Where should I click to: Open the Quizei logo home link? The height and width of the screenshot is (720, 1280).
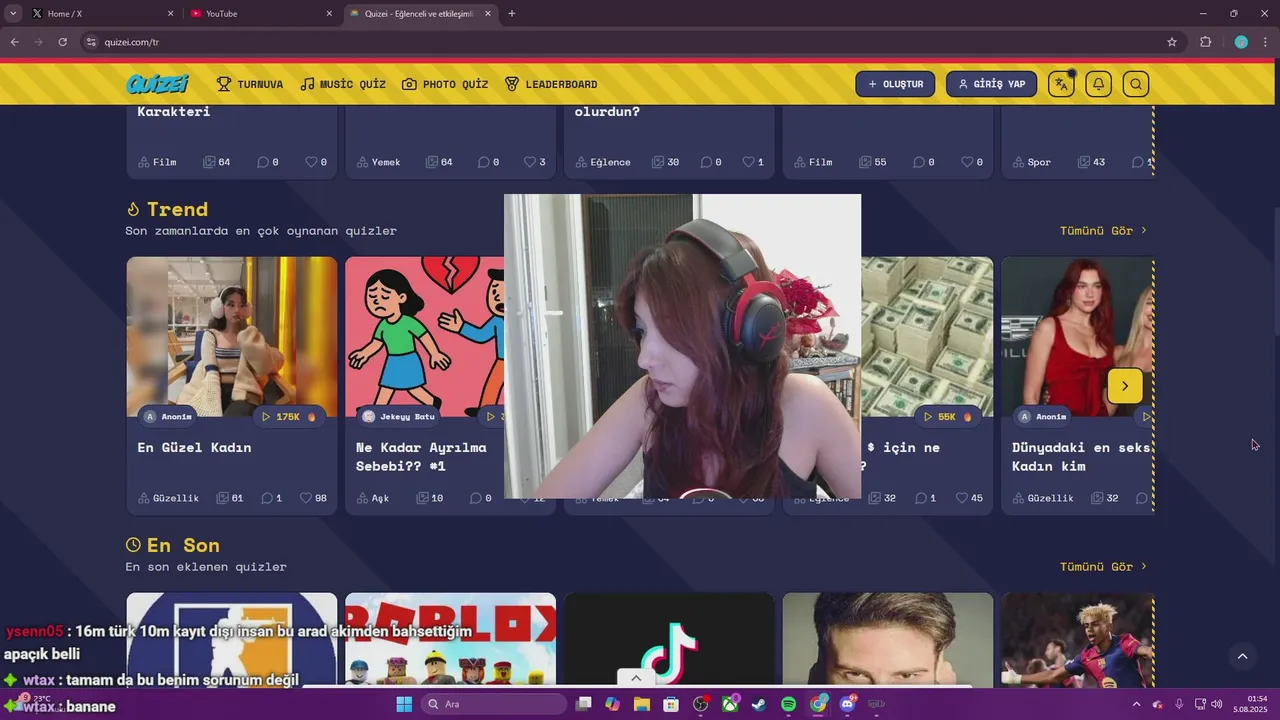pyautogui.click(x=157, y=84)
